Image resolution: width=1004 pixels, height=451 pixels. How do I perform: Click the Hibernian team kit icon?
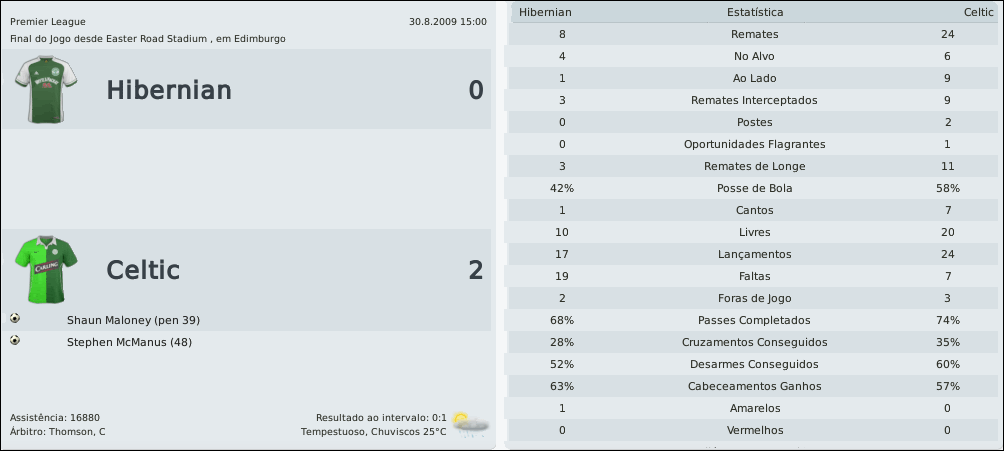click(39, 89)
